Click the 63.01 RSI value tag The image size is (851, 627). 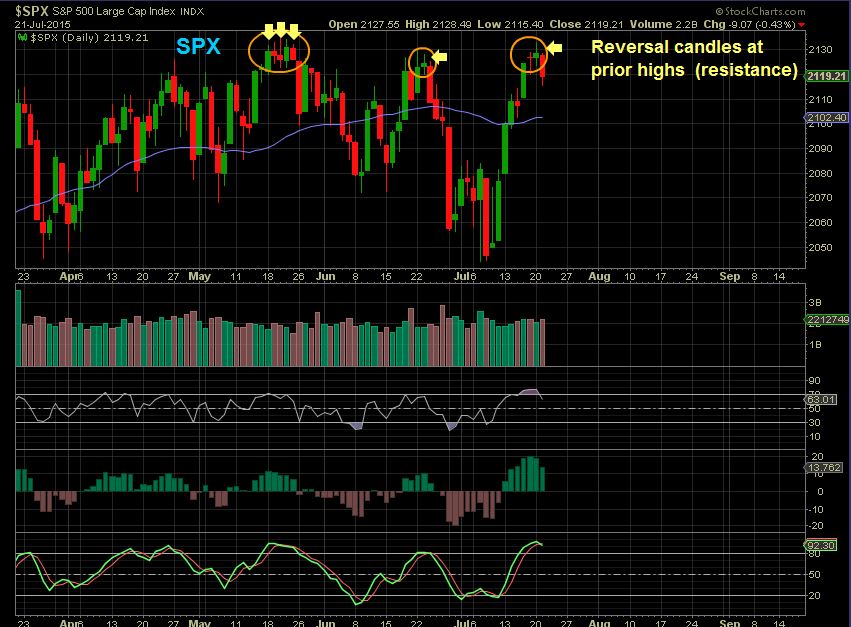tap(821, 400)
